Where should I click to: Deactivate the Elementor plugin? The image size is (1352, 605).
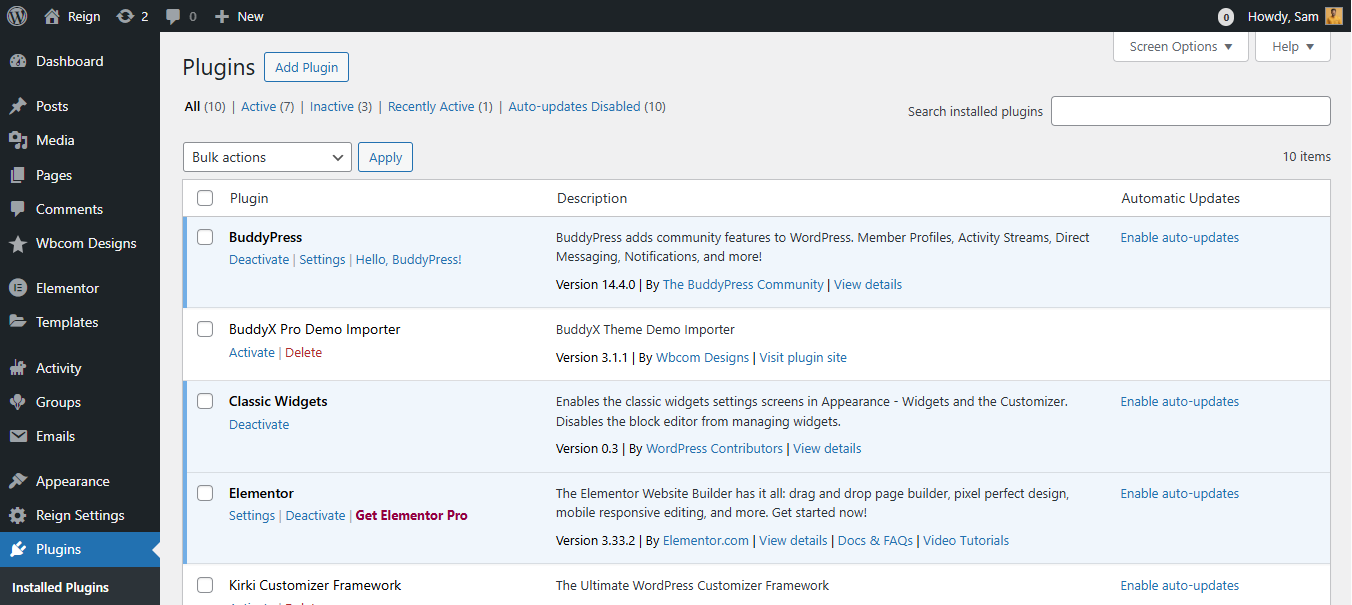pos(315,515)
